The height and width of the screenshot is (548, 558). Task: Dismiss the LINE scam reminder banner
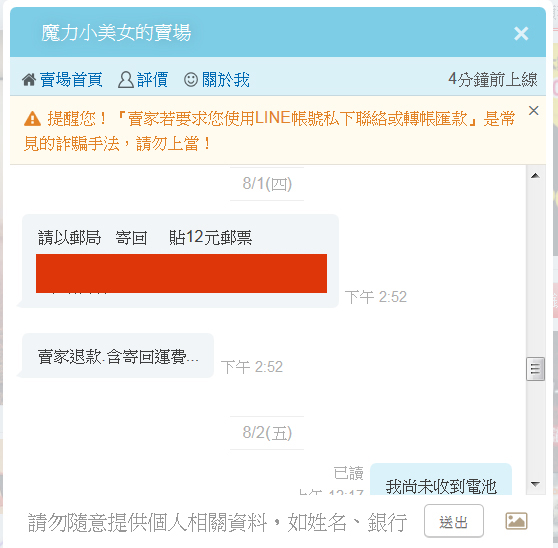tap(533, 111)
